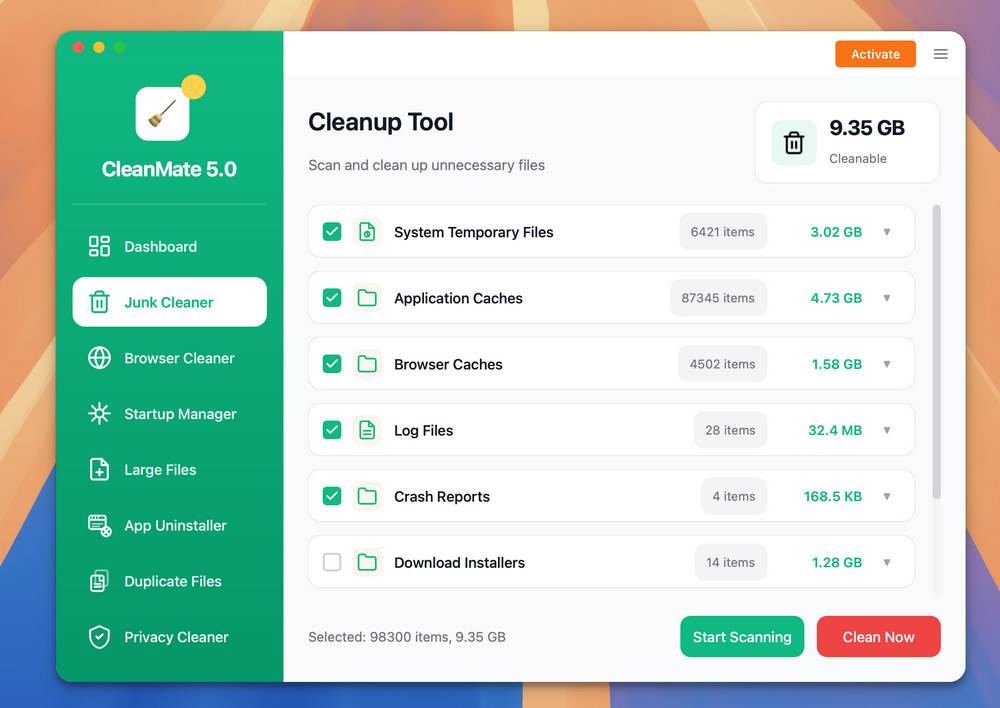
Task: Open Startup Manager section
Action: click(170, 414)
